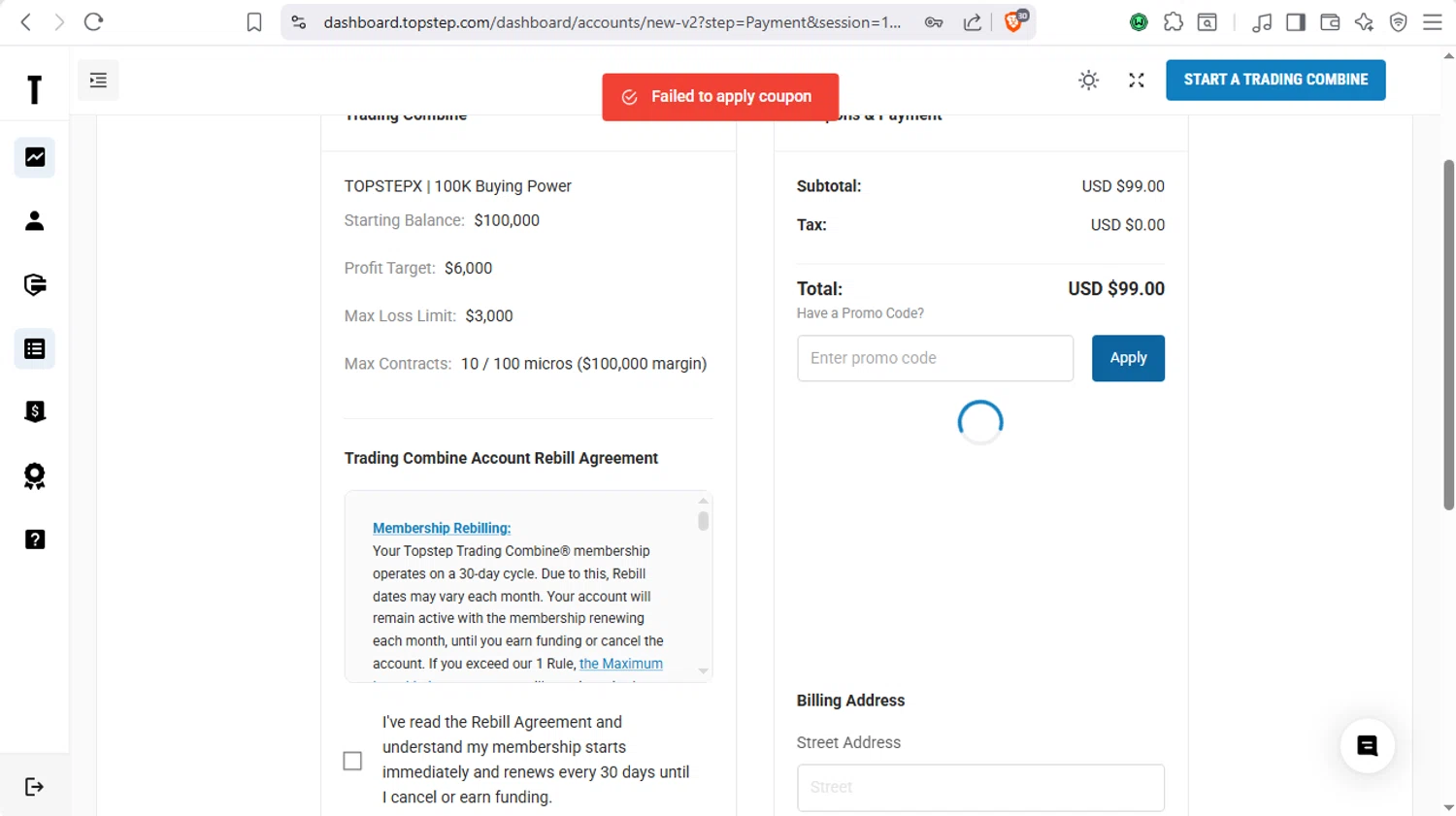Screen dimensions: 1456x816
Task: Click the share page icon
Action: tap(972, 21)
